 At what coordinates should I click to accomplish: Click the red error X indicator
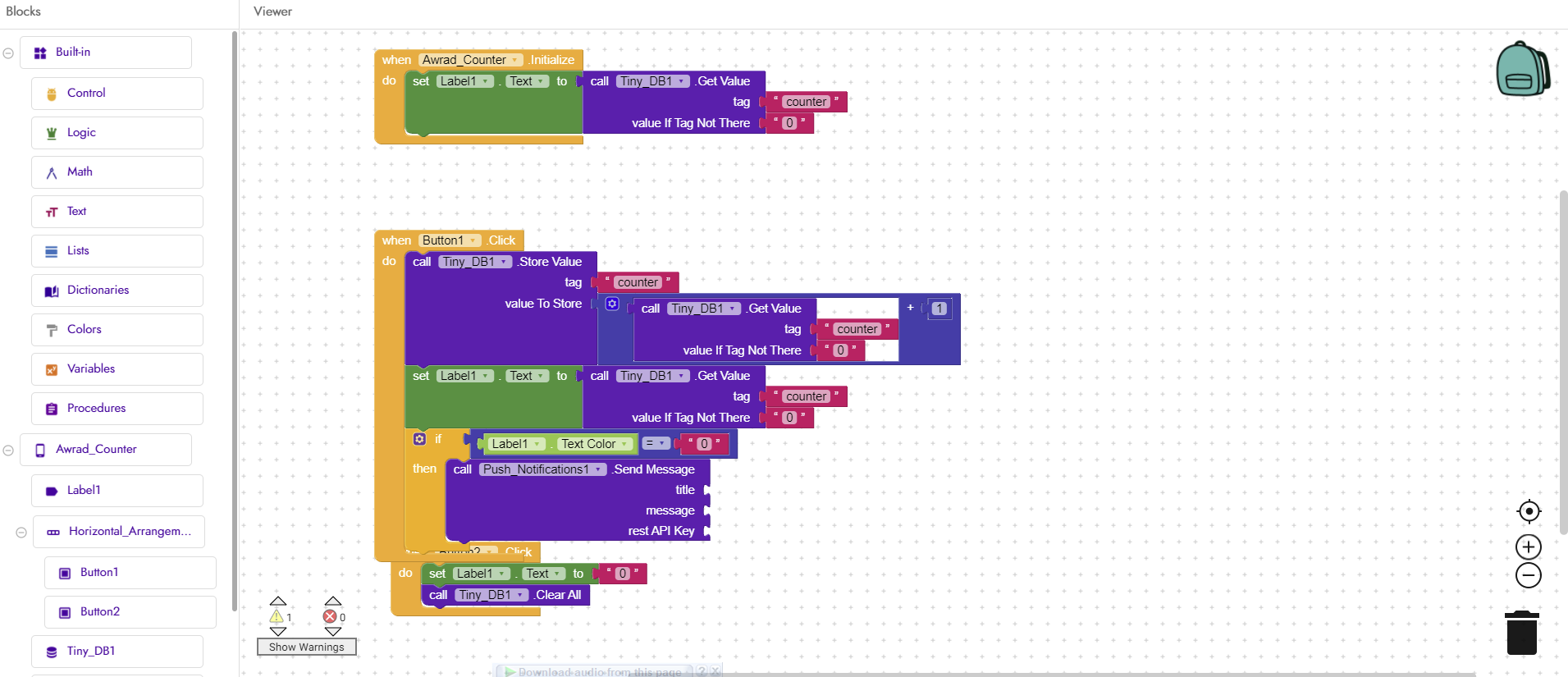click(x=330, y=616)
